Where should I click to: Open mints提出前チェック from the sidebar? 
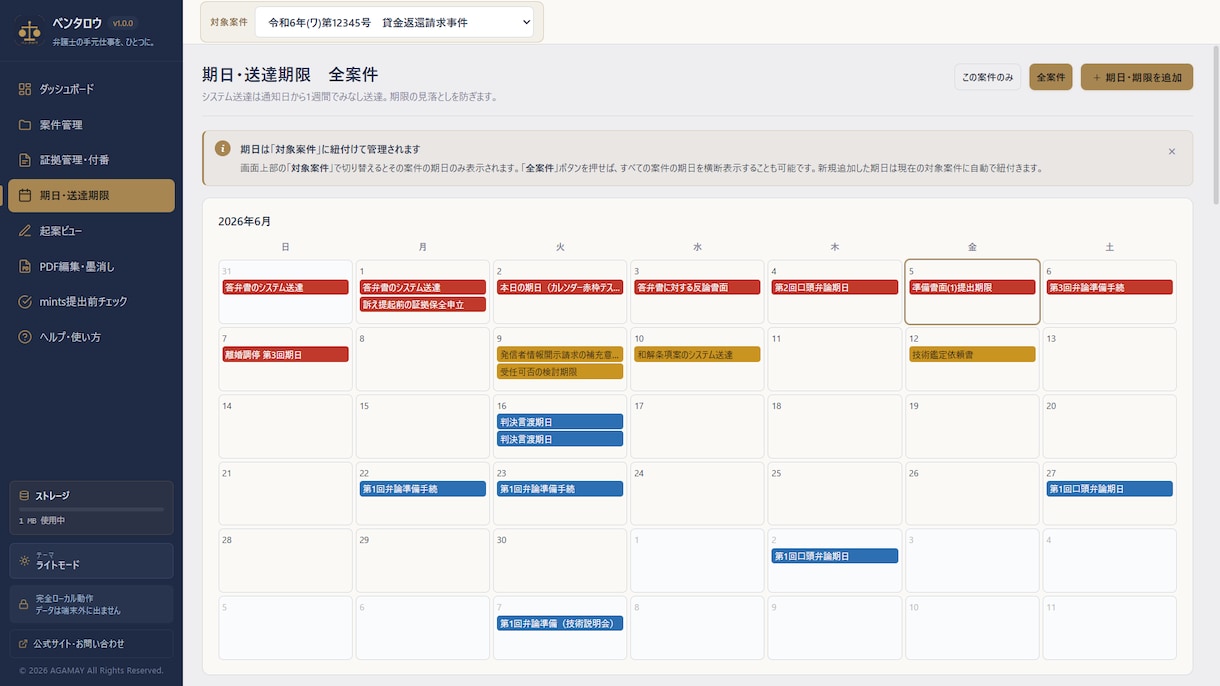pos(91,302)
